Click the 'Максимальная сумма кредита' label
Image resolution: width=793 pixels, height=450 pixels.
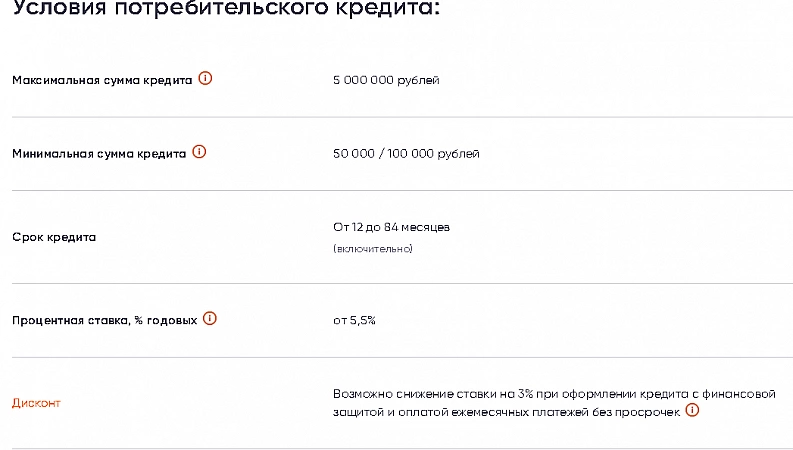[101, 80]
